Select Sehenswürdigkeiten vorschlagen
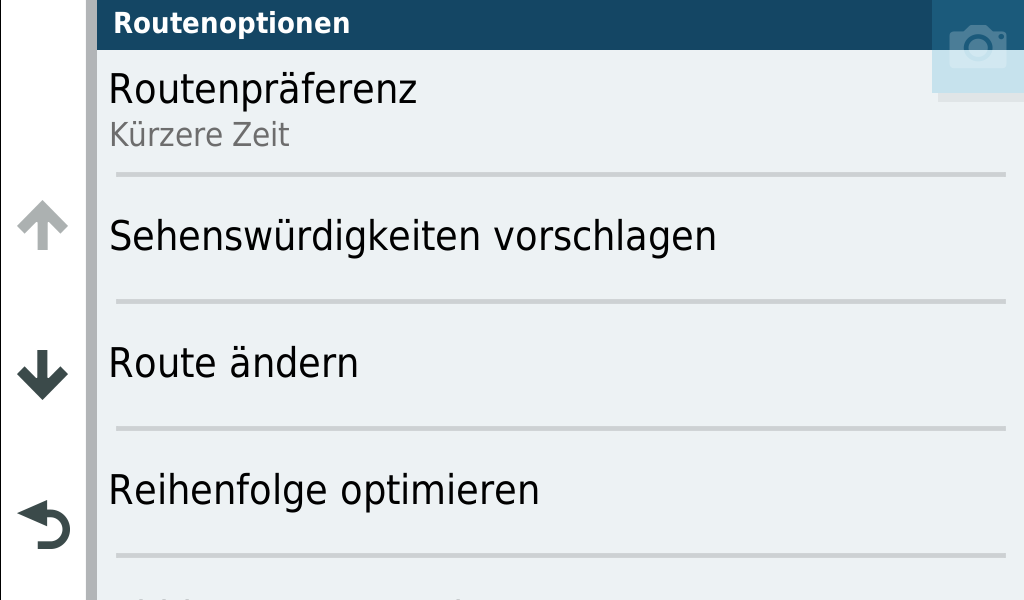This screenshot has height=600, width=1024. click(x=412, y=237)
